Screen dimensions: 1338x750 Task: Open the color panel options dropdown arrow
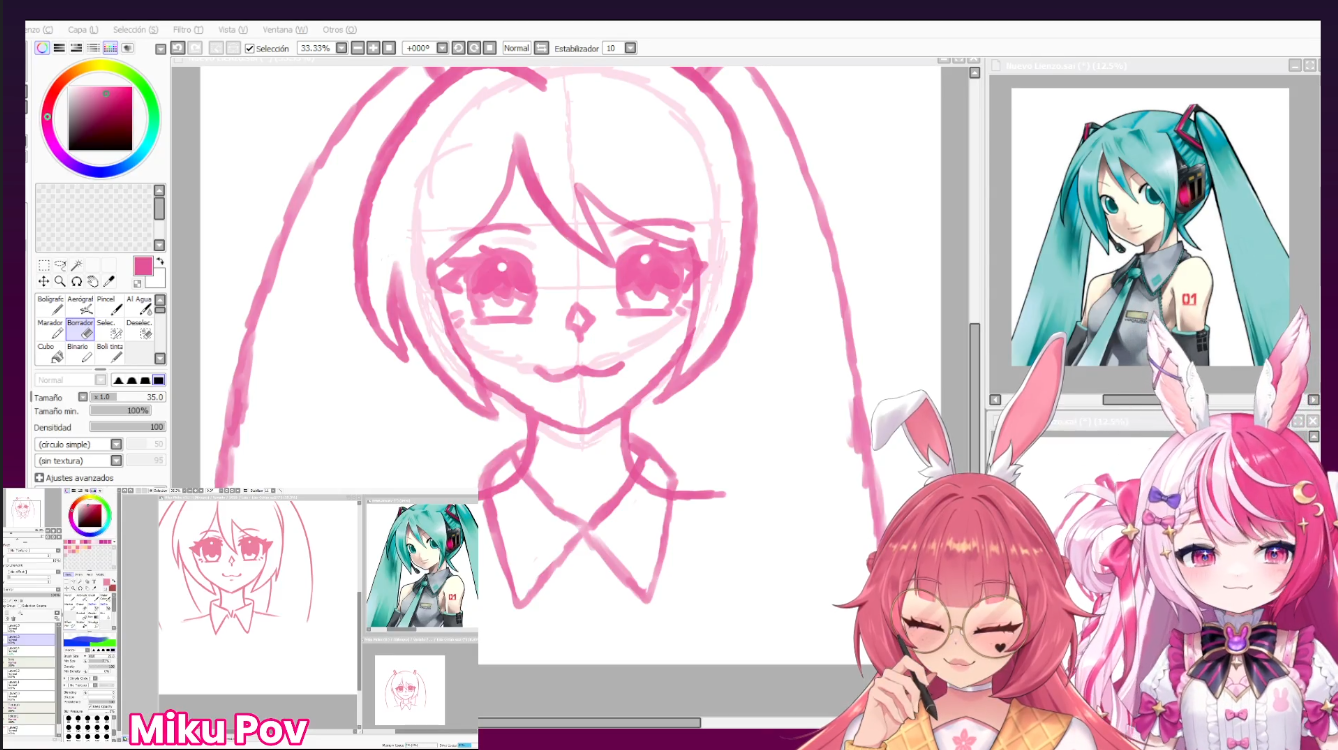pyautogui.click(x=160, y=49)
